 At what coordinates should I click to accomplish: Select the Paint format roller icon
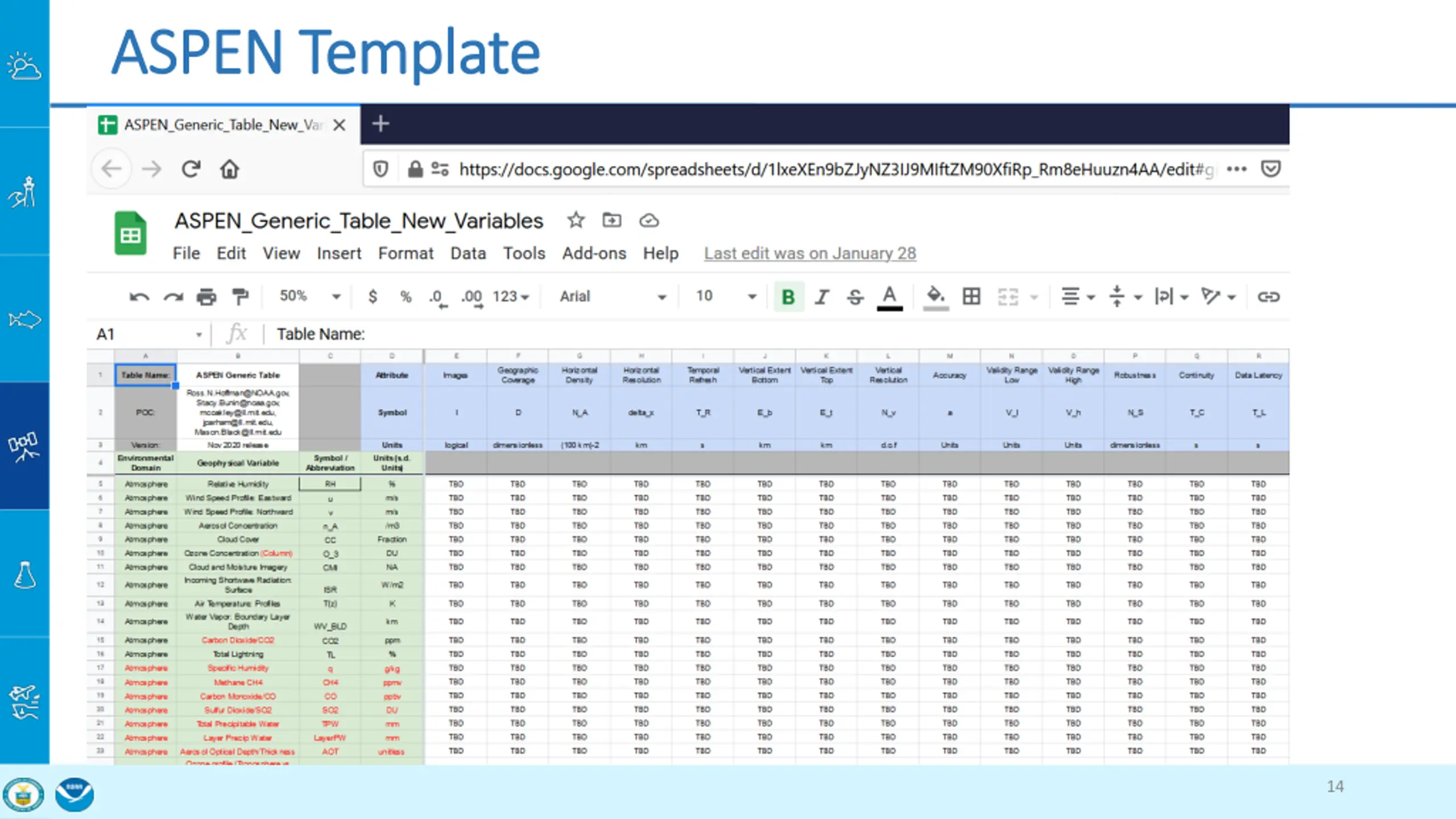coord(241,297)
